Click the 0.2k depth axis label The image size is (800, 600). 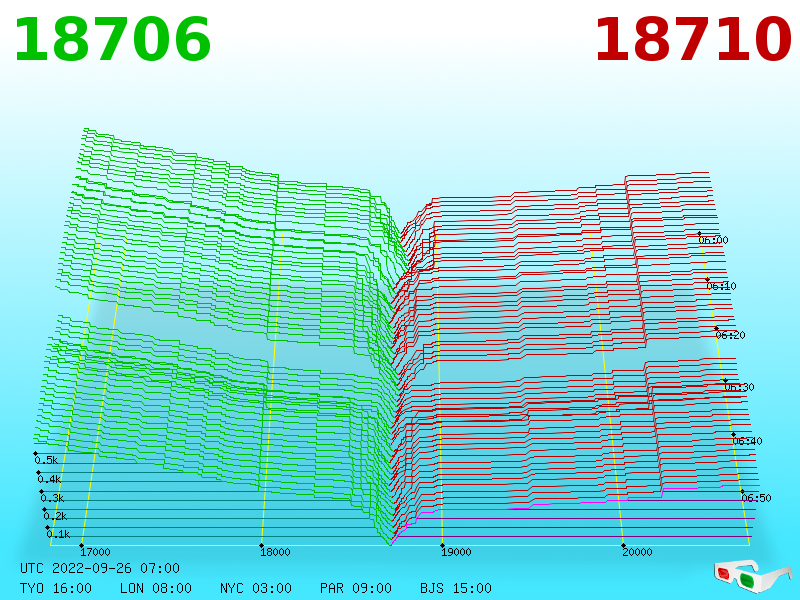point(56,516)
